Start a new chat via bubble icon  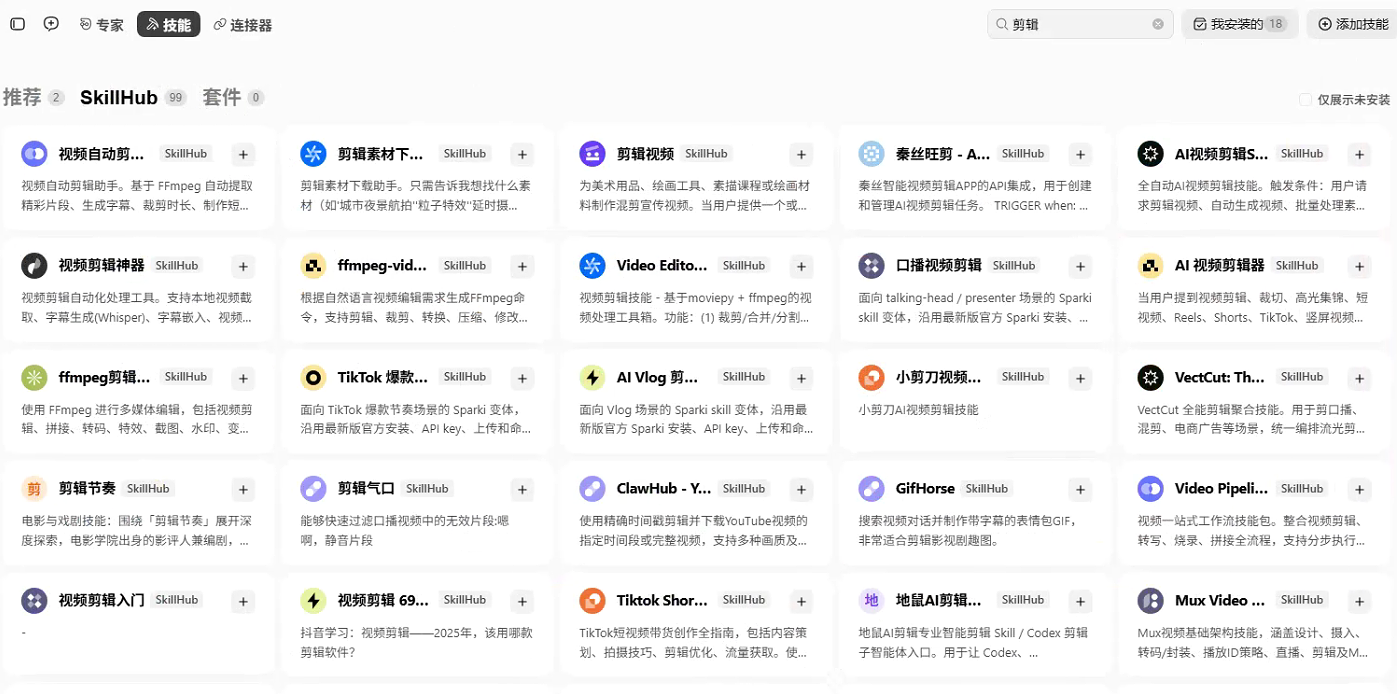pyautogui.click(x=51, y=24)
